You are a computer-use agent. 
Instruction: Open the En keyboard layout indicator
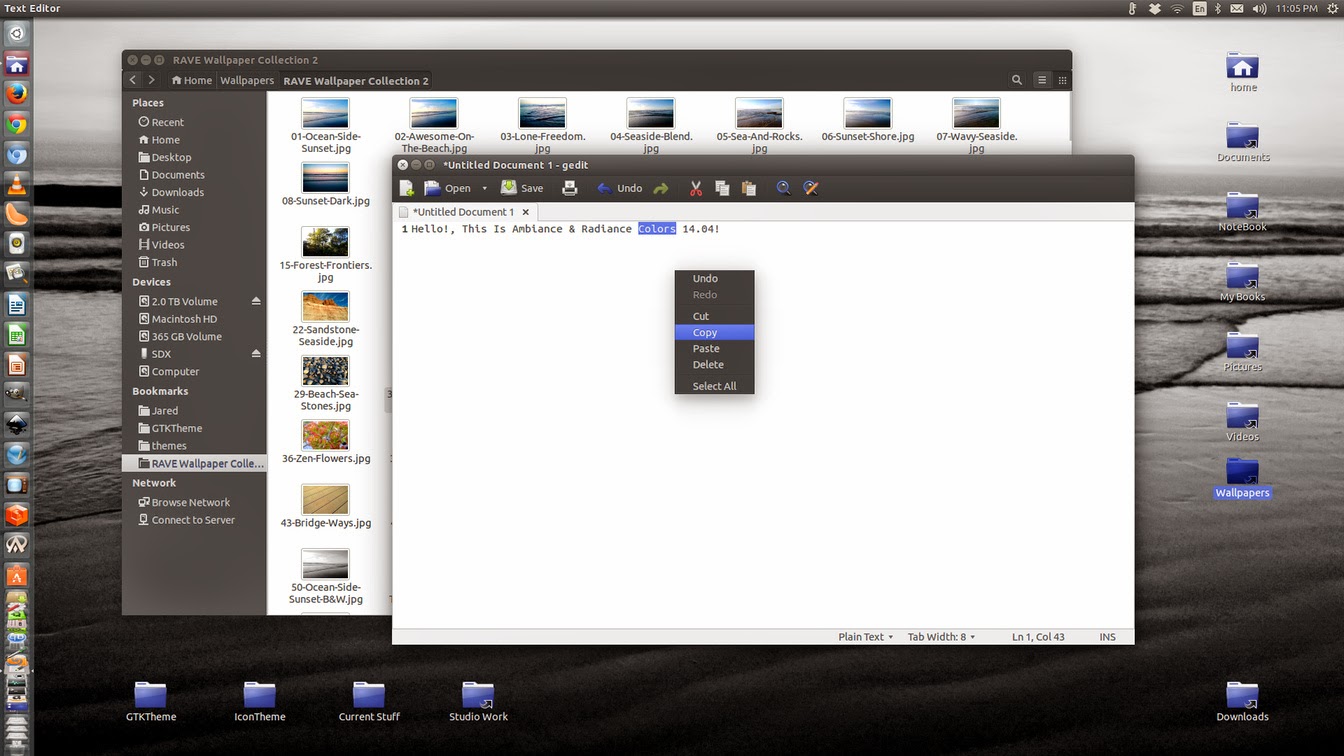[1200, 8]
